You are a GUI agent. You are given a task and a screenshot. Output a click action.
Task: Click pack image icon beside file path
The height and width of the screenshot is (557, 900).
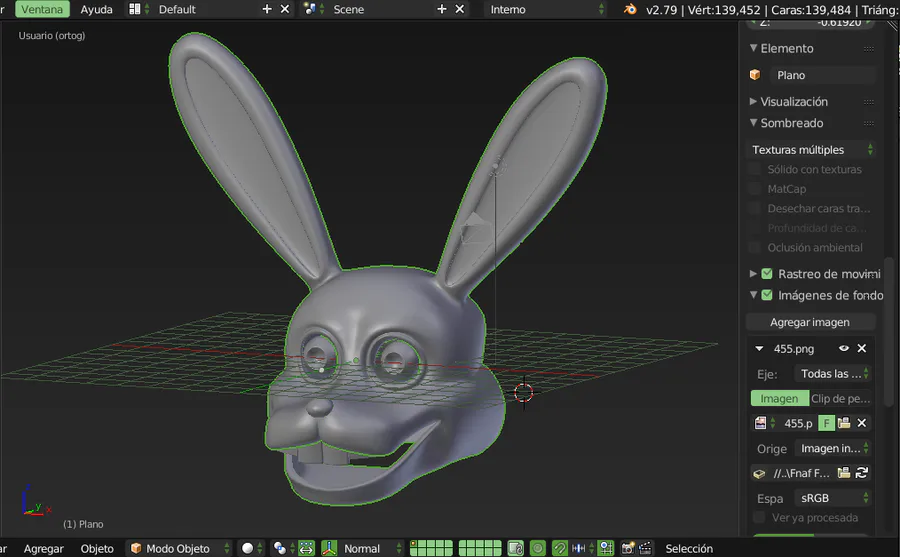(759, 473)
